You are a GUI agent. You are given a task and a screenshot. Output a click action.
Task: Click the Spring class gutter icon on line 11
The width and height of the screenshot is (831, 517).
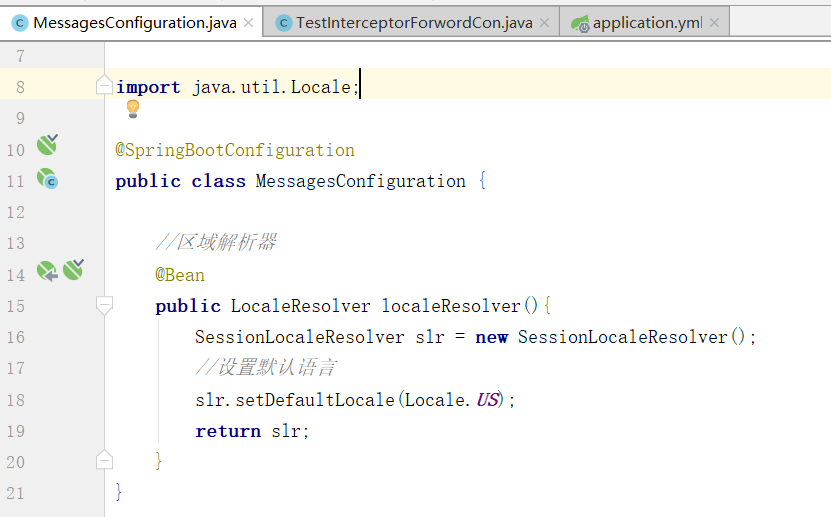[x=47, y=179]
